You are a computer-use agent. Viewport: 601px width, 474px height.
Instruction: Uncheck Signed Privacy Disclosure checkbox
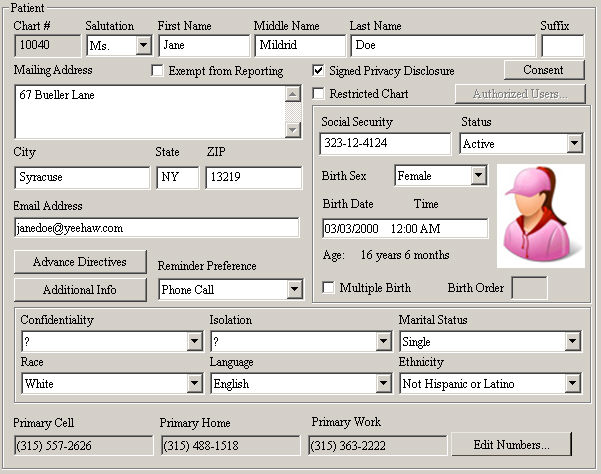(318, 71)
